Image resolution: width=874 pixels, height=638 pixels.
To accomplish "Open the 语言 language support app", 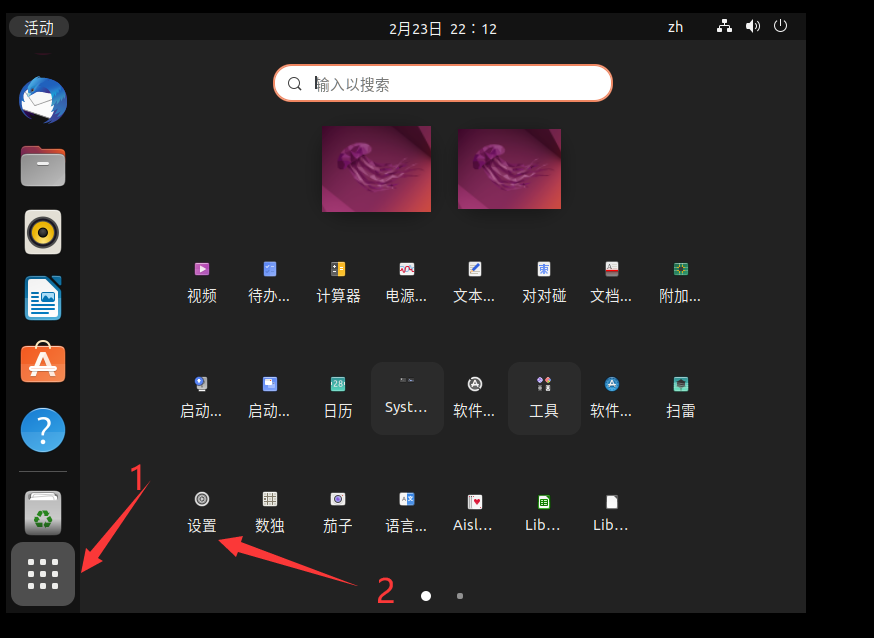I will (x=406, y=513).
